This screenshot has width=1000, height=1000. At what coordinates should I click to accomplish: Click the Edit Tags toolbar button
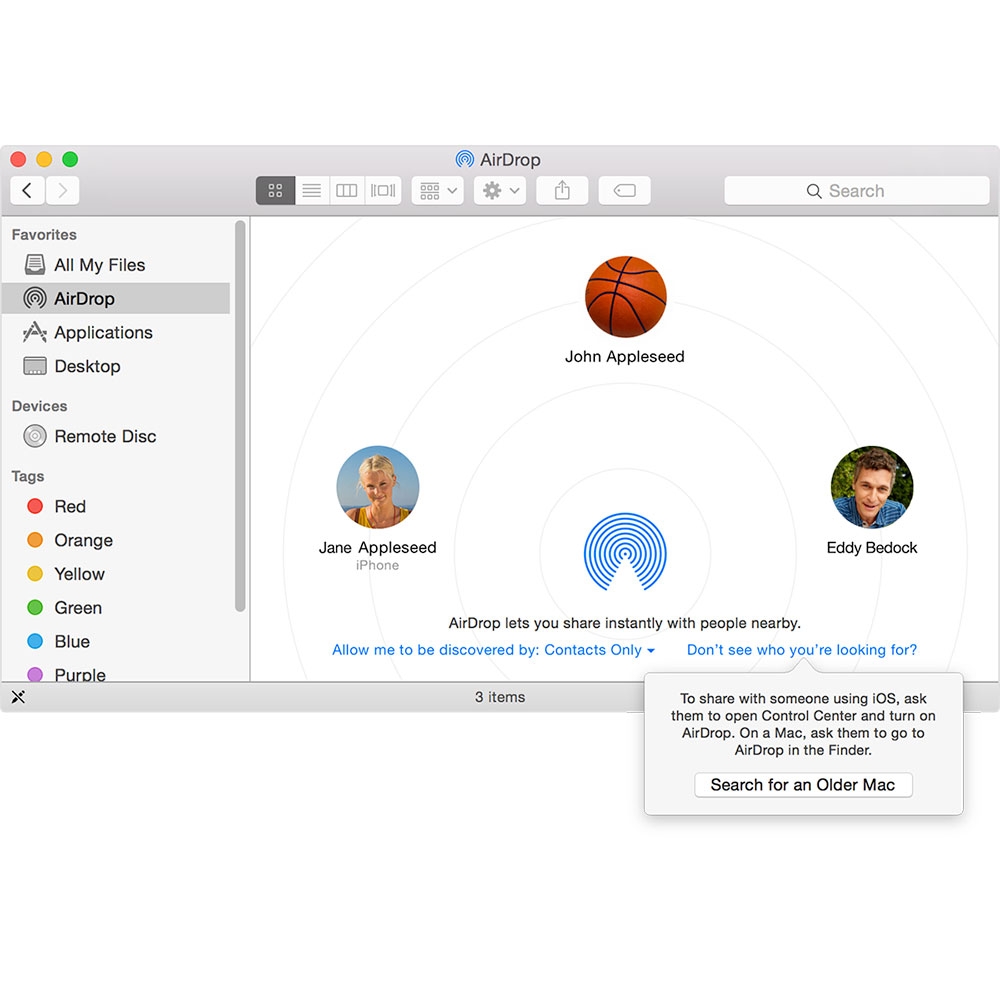click(624, 191)
